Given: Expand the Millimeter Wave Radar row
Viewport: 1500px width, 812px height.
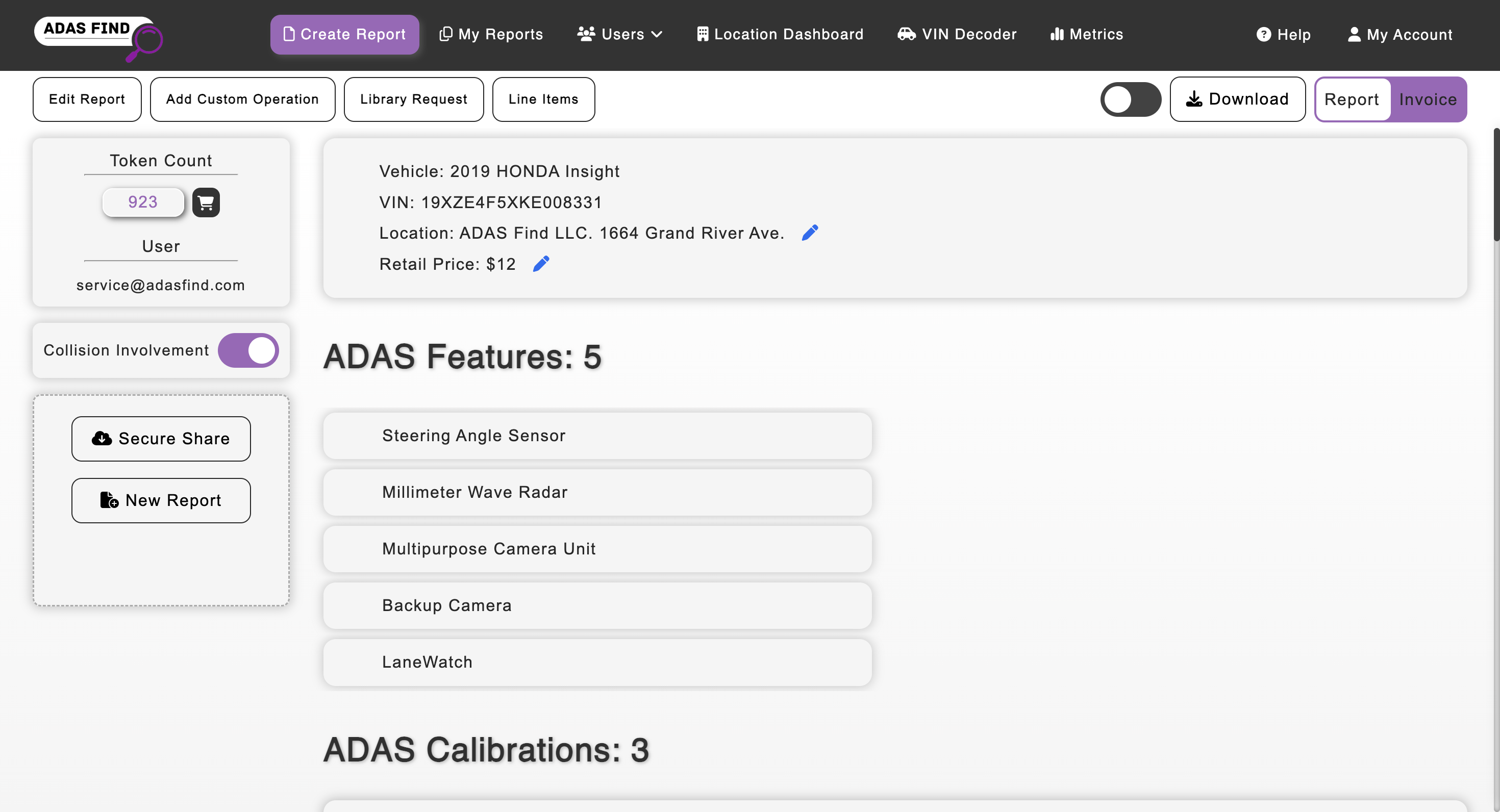Looking at the screenshot, I should pos(597,492).
